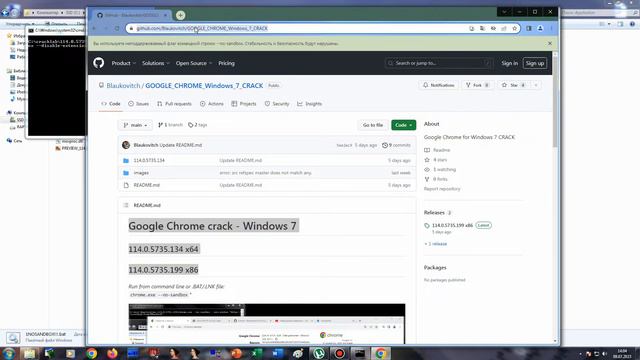Screen dimensions: 640x360
Task: Open the GitHub homepage logo
Action: point(98,63)
